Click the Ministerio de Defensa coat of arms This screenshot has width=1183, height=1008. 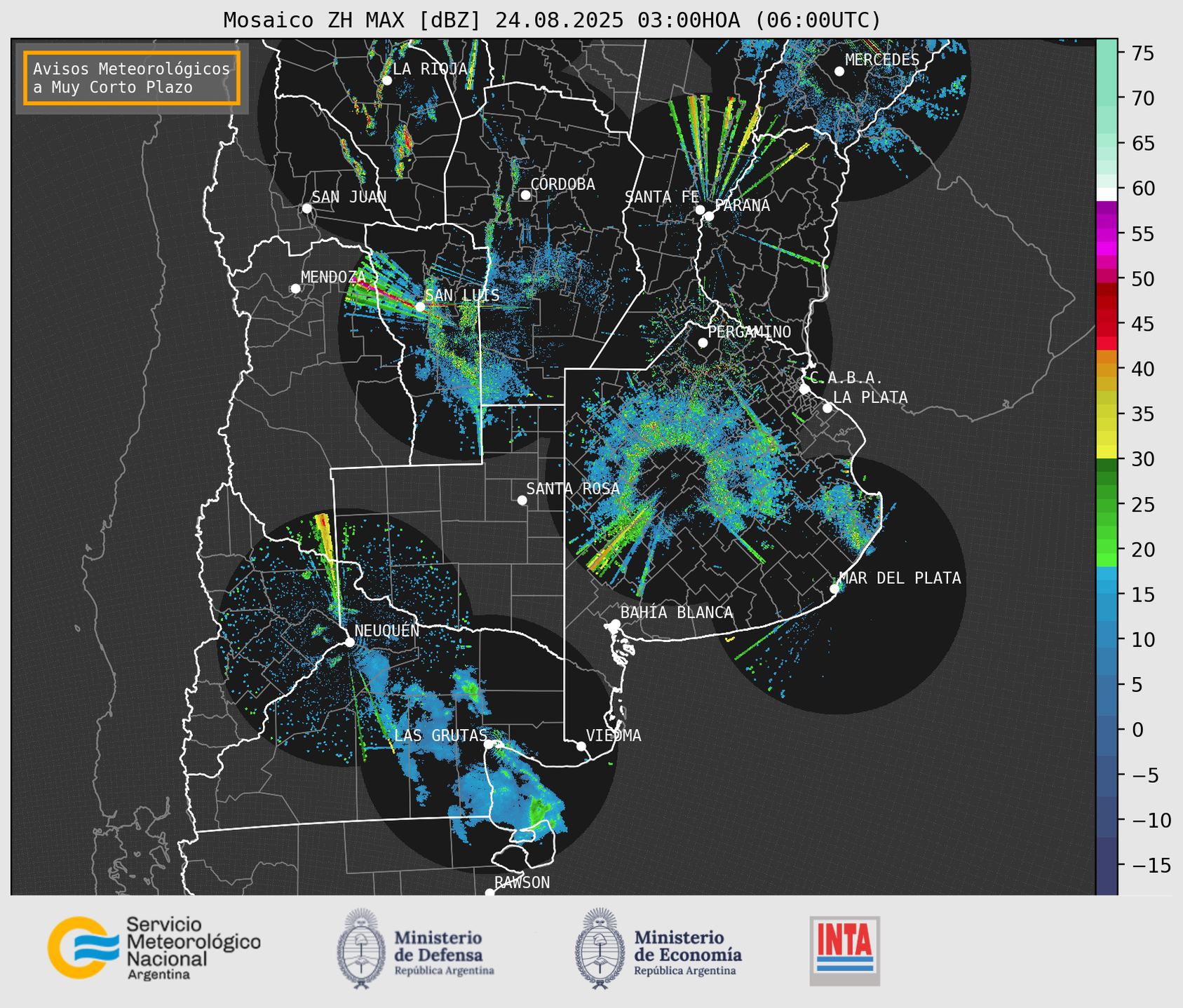click(x=361, y=949)
